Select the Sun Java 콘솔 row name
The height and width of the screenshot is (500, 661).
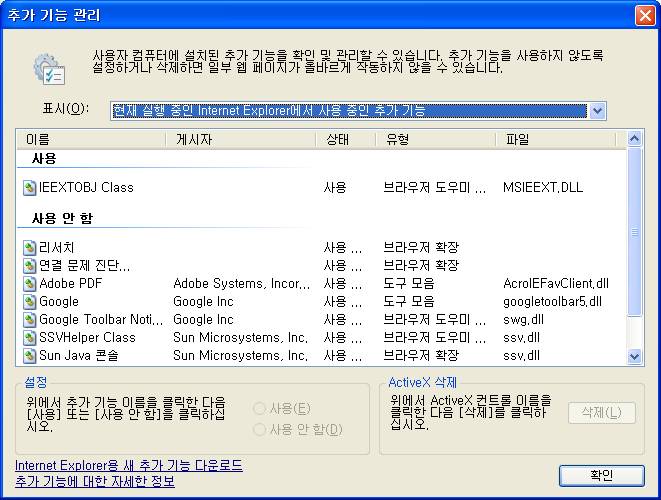(78, 356)
